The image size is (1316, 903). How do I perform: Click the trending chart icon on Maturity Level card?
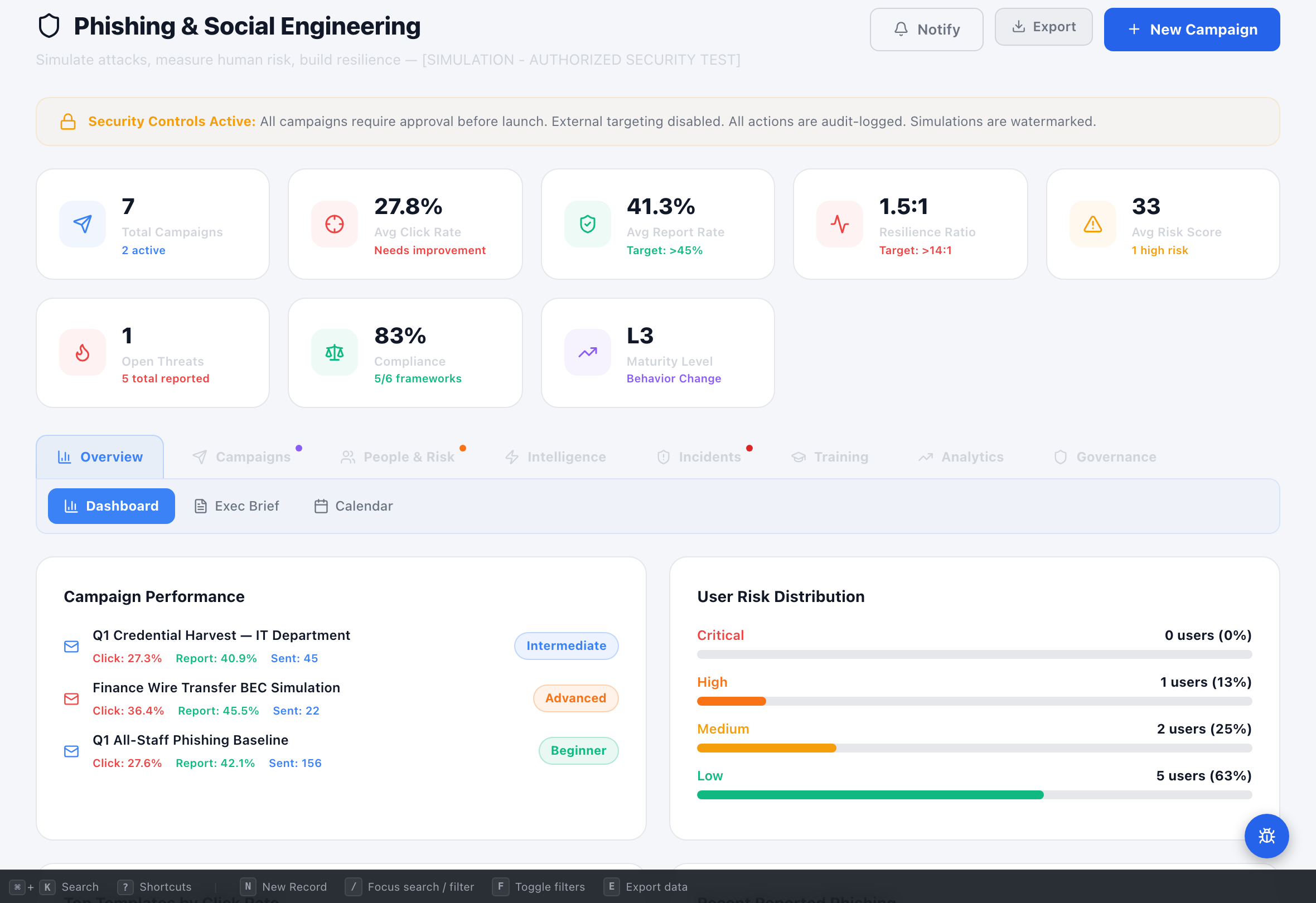tap(587, 352)
